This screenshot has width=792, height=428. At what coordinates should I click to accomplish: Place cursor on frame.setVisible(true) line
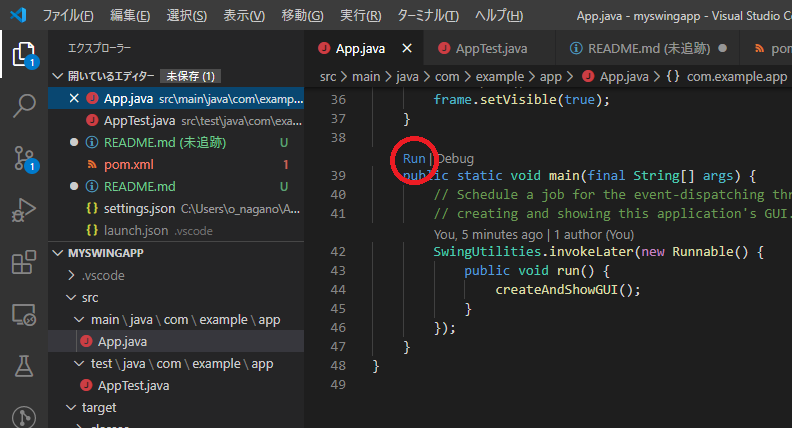coord(521,100)
